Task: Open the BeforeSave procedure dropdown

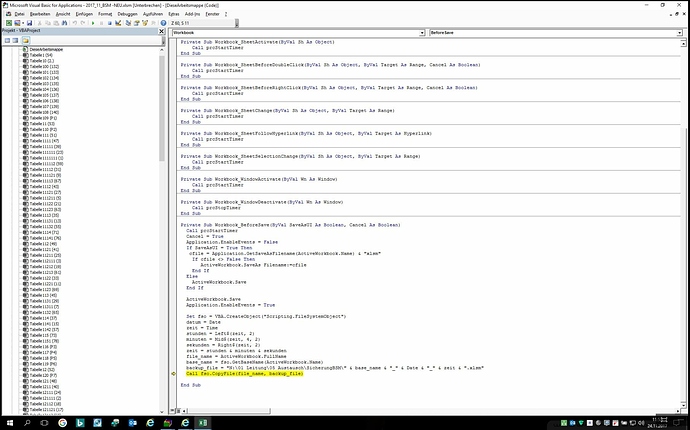Action: [x=680, y=33]
